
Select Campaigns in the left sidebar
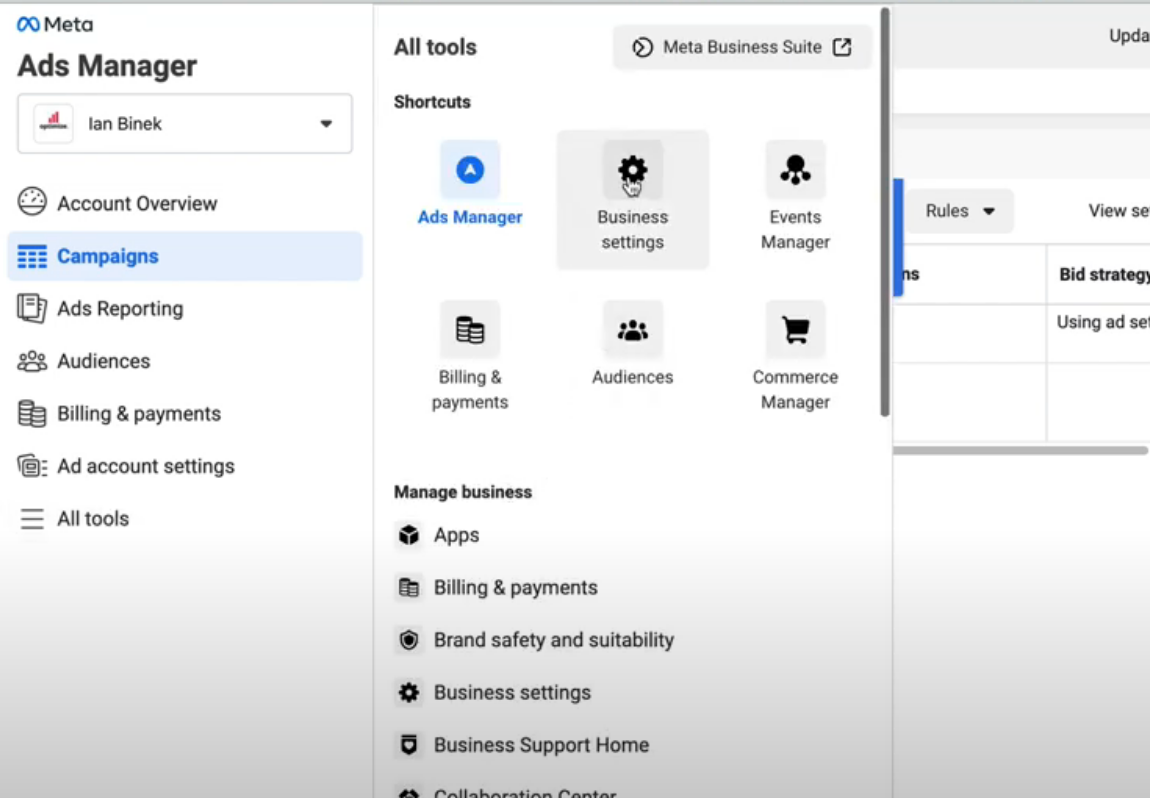tap(185, 256)
